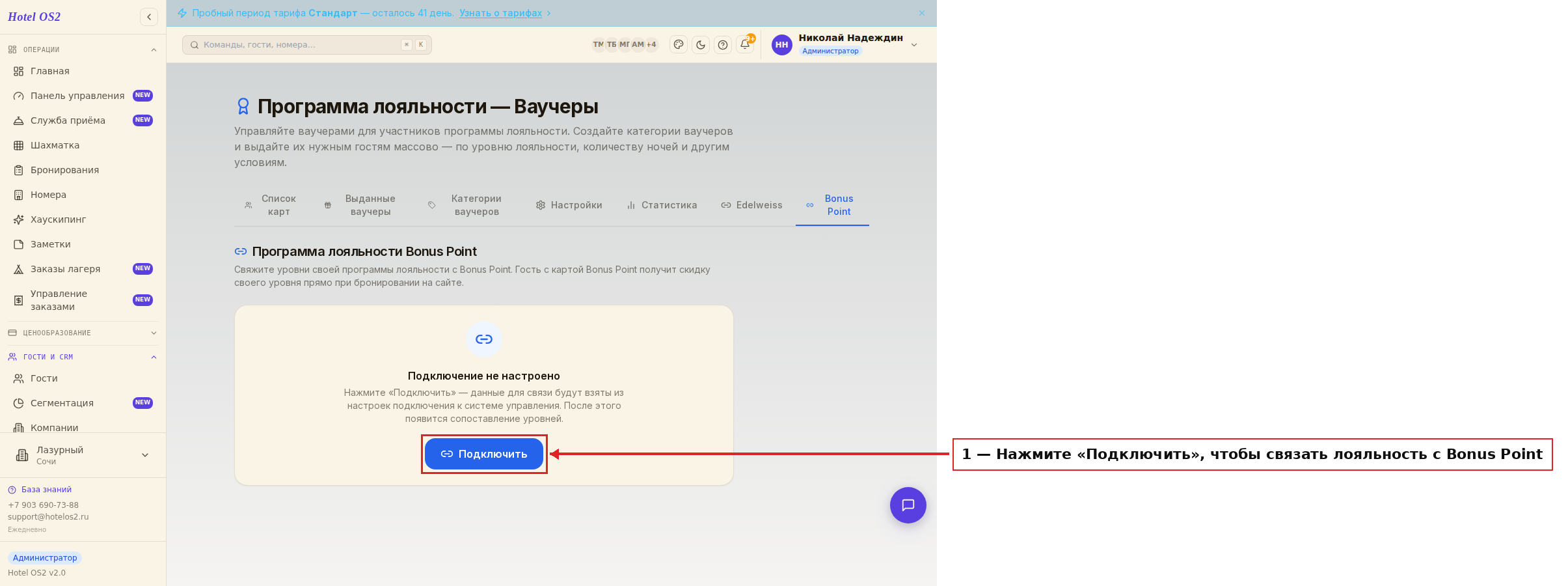1568x586 pixels.
Task: Click the link icon in the connection card
Action: click(x=484, y=339)
